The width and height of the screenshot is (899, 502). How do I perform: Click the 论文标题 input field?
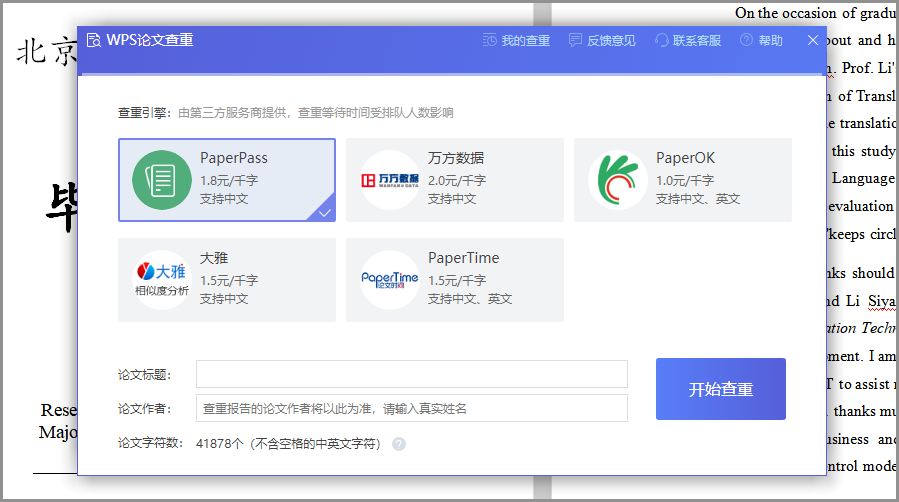[x=412, y=374]
